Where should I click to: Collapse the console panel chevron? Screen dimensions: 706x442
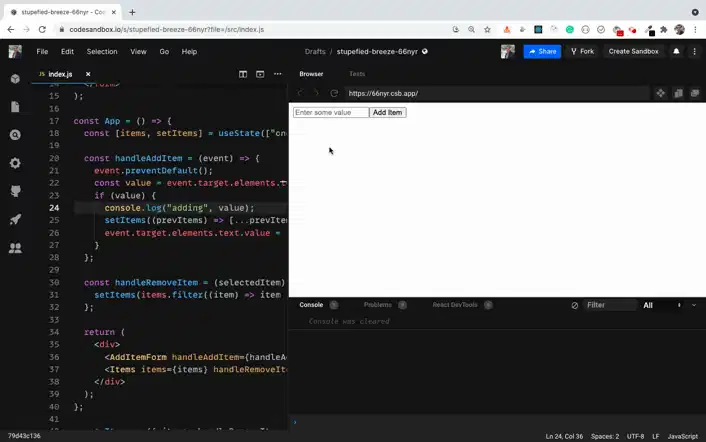coord(694,305)
